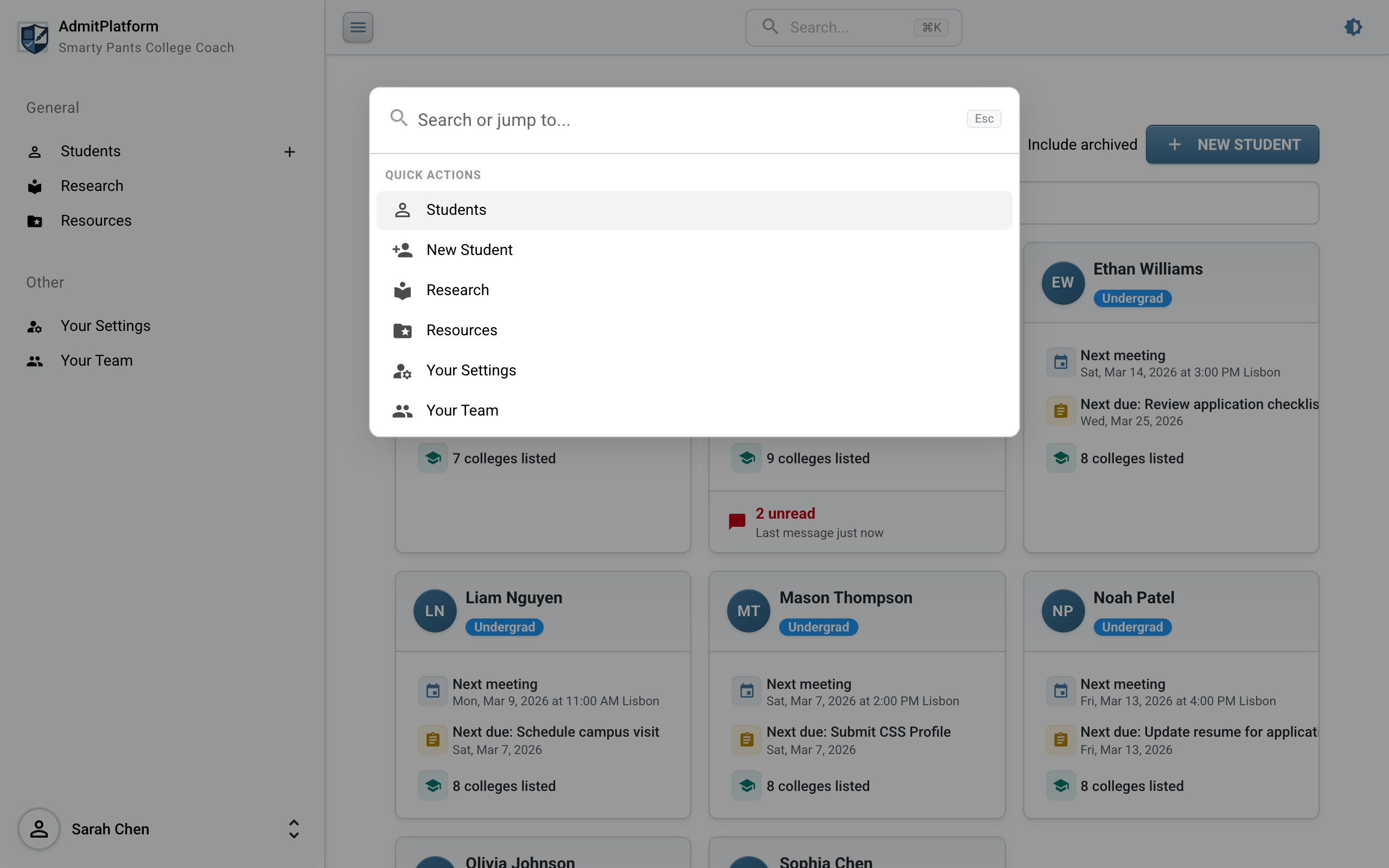This screenshot has width=1389, height=868.
Task: Click the Resources folder-star icon in quick actions
Action: point(403,331)
